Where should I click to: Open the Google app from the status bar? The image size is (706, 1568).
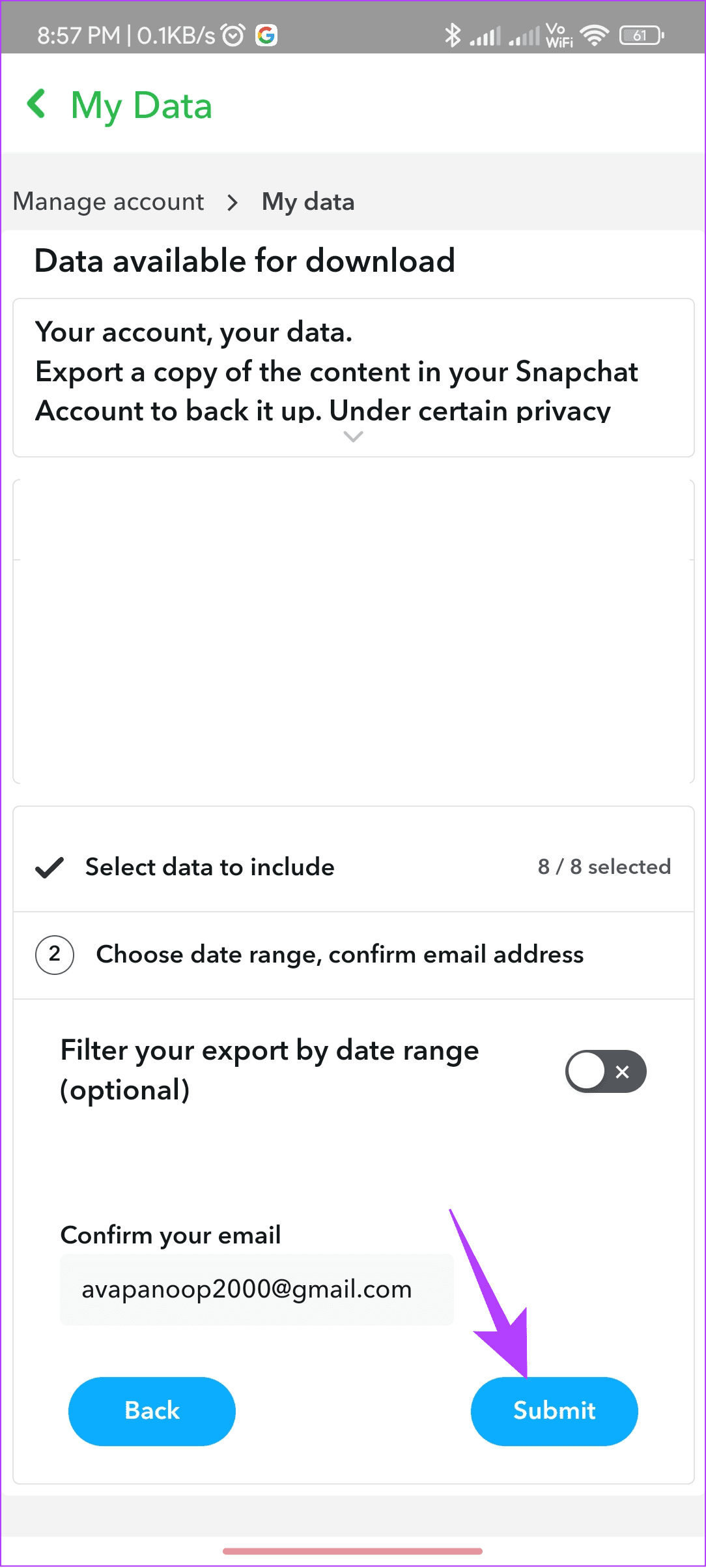click(x=267, y=35)
